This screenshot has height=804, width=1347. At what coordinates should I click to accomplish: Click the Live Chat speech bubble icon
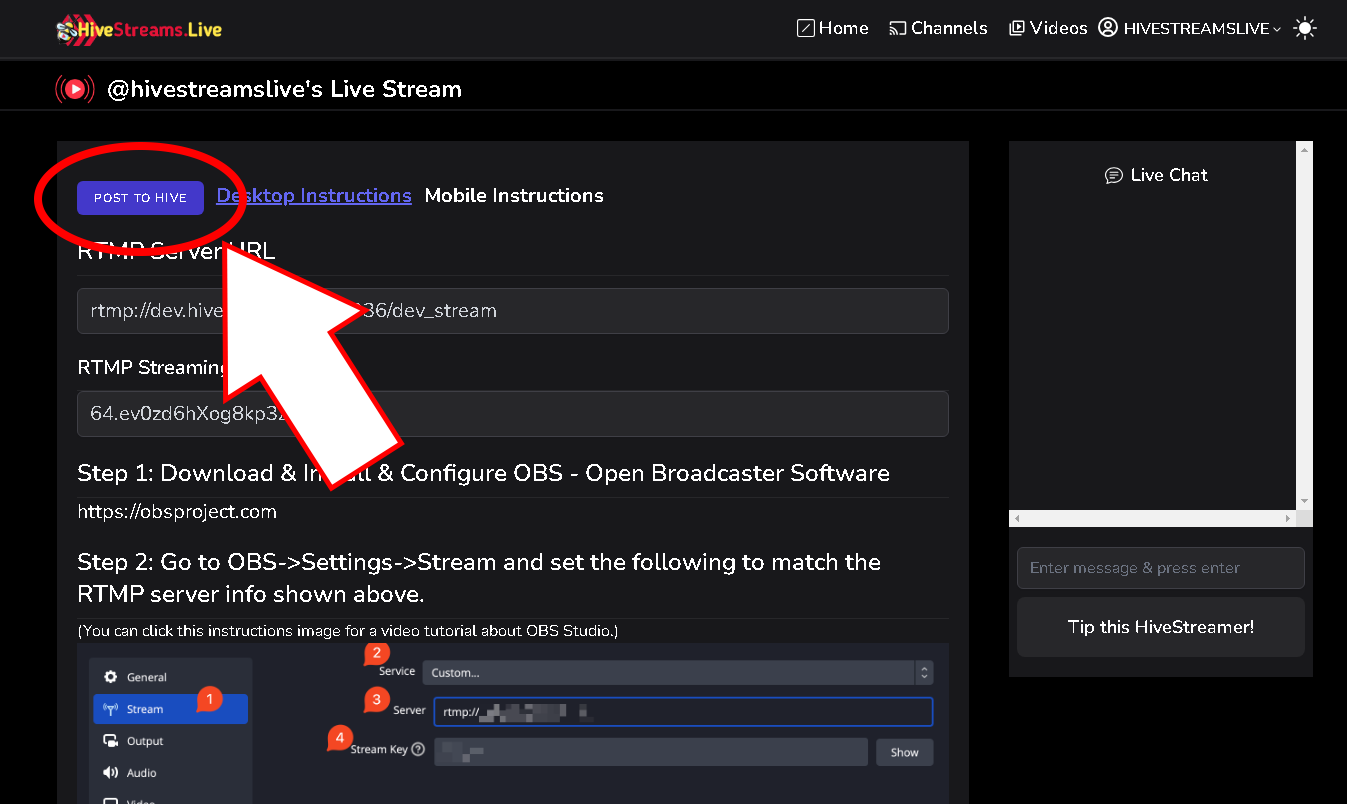1114,176
